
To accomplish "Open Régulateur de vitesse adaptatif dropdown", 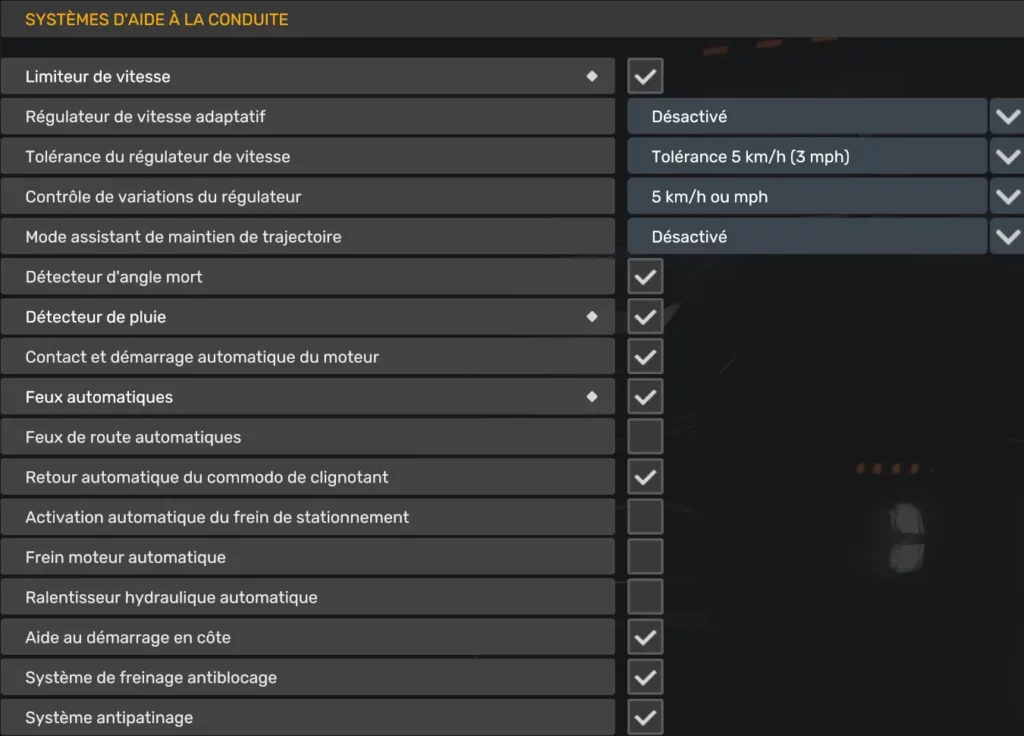I will pyautogui.click(x=807, y=116).
